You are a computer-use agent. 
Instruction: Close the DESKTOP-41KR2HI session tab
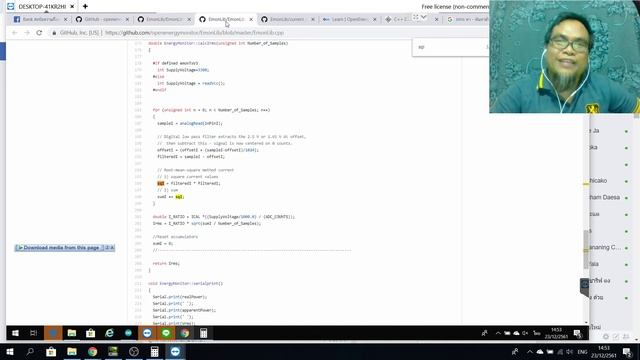pyautogui.click(x=72, y=7)
